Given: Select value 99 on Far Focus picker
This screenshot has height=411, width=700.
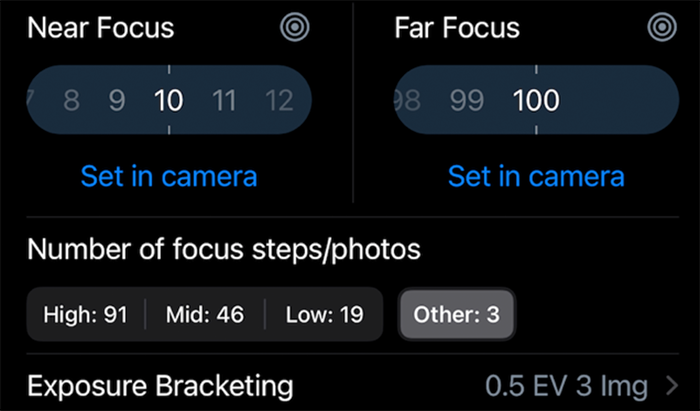Looking at the screenshot, I should click(467, 100).
